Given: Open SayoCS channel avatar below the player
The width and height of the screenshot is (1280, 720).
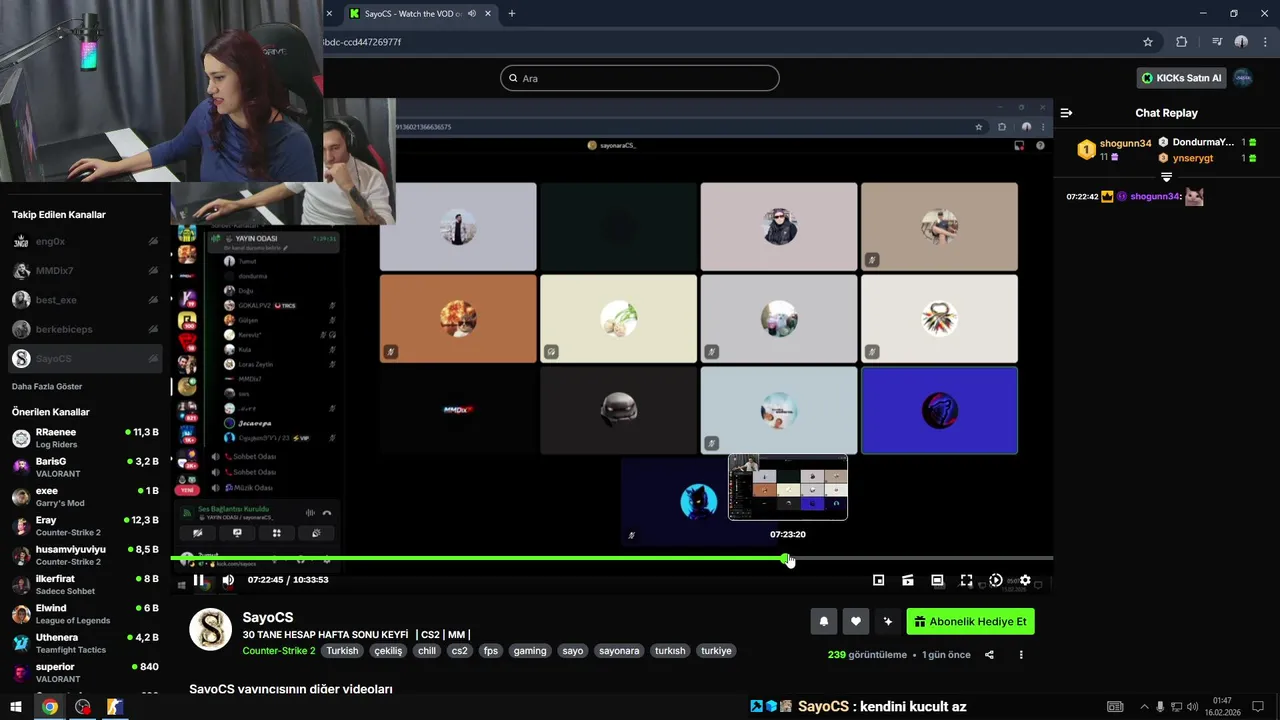Looking at the screenshot, I should tap(211, 629).
